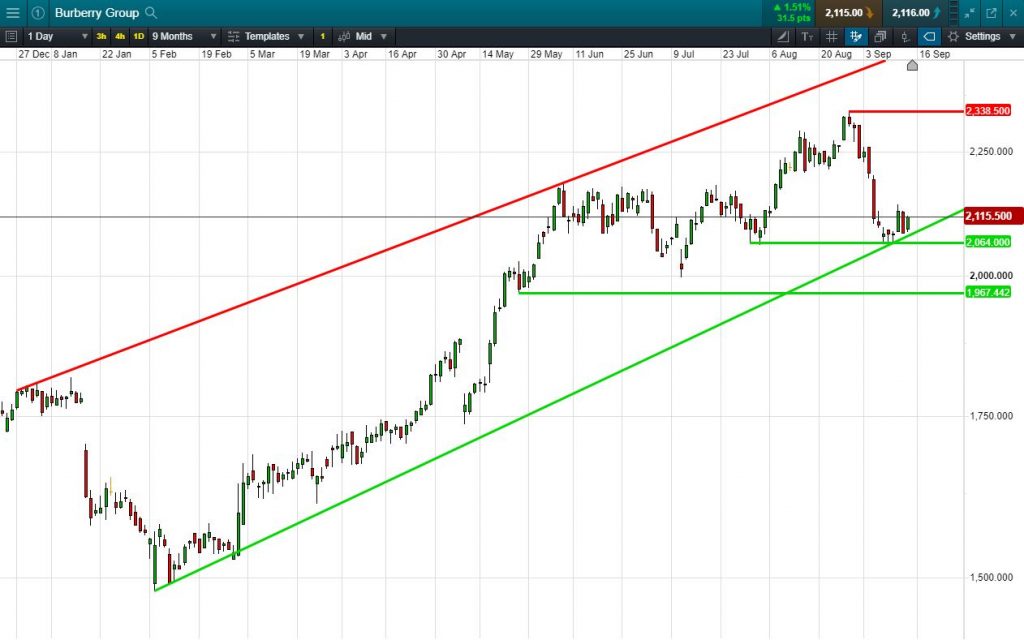Select the red 2,338.500 price level label
The height and width of the screenshot is (640, 1024).
point(987,111)
